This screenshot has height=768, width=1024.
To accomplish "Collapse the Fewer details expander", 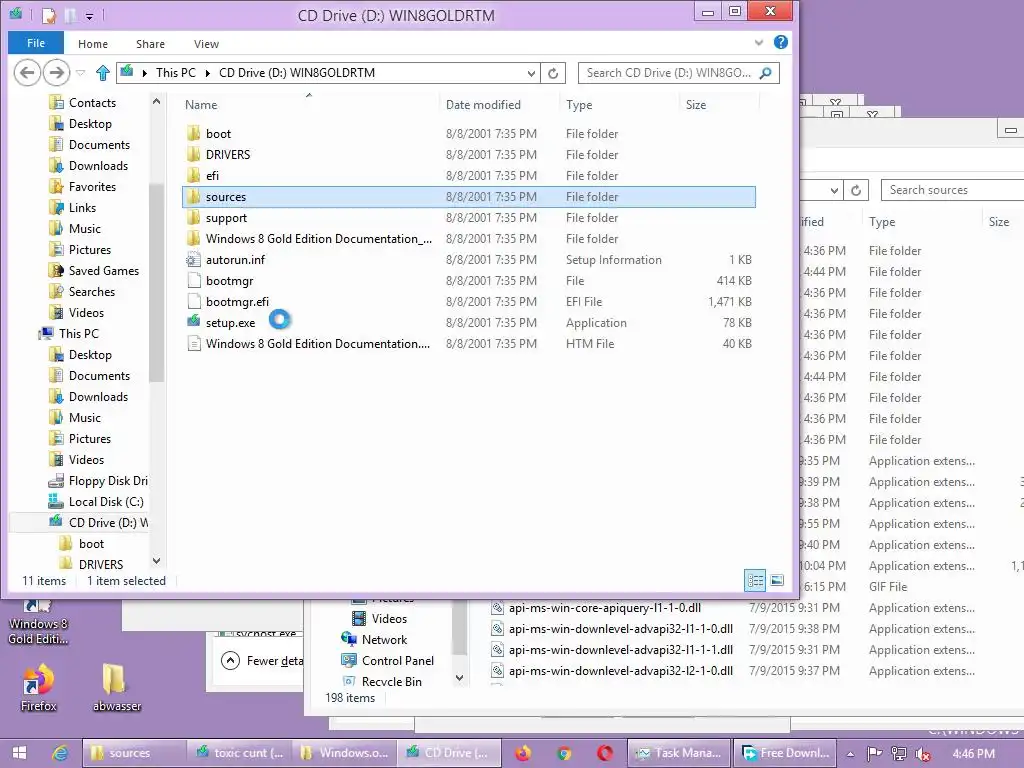I will pos(231,660).
